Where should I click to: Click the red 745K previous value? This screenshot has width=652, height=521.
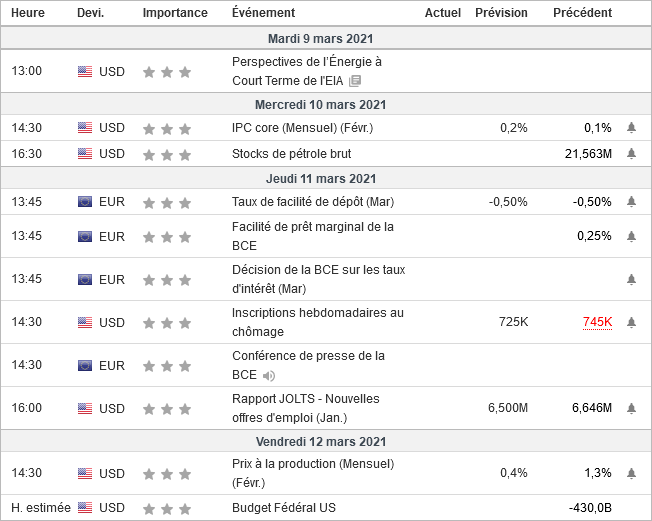(596, 322)
